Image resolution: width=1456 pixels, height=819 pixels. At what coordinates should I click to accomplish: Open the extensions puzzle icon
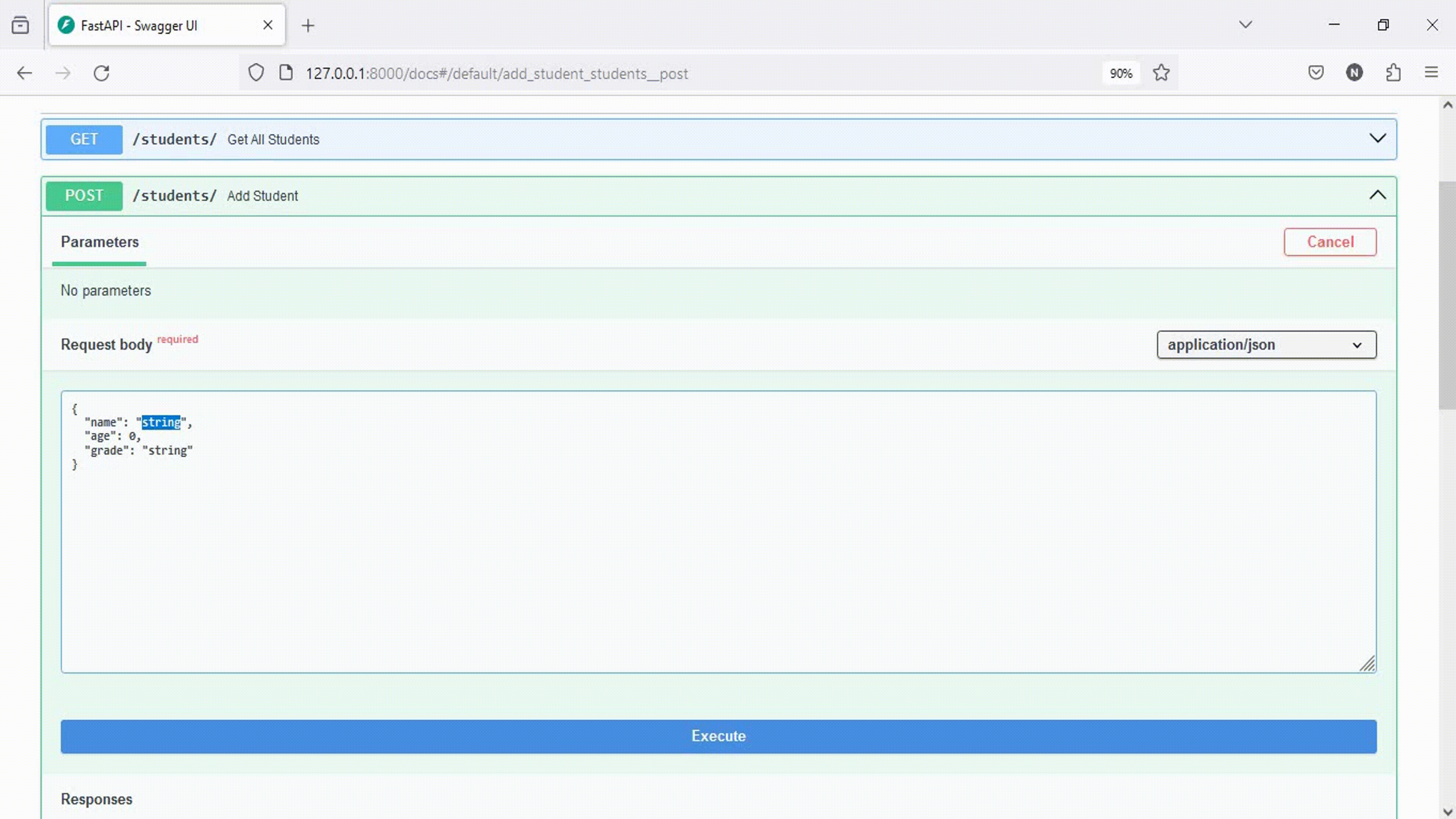tap(1393, 73)
